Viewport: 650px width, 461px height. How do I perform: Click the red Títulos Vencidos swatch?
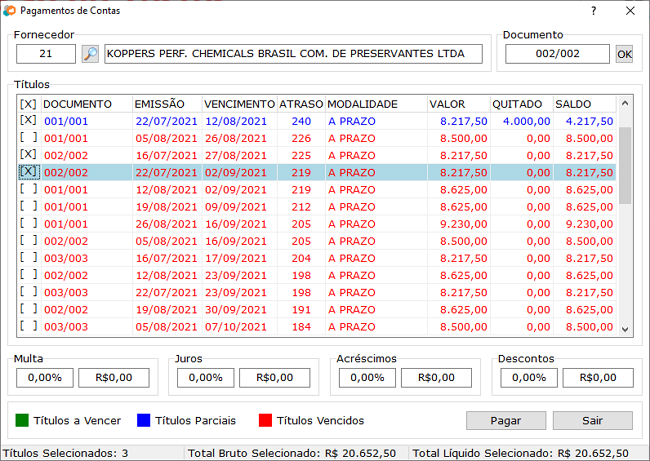[265, 420]
